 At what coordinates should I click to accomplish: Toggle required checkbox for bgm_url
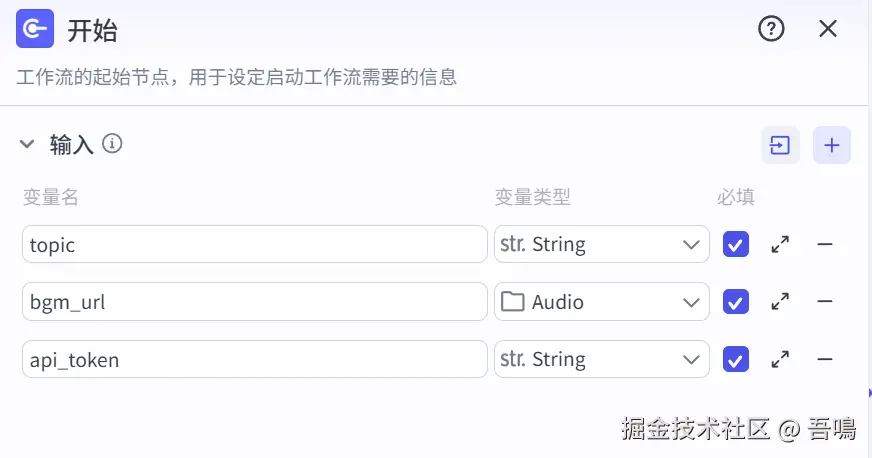coord(736,301)
